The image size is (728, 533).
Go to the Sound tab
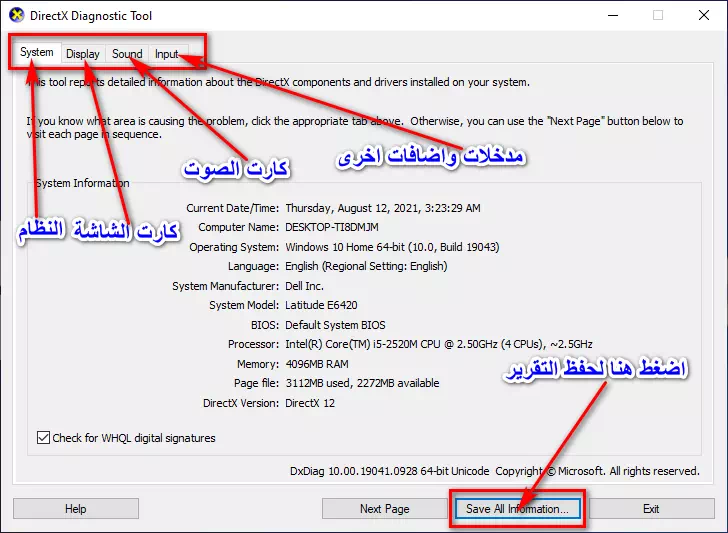tap(127, 54)
